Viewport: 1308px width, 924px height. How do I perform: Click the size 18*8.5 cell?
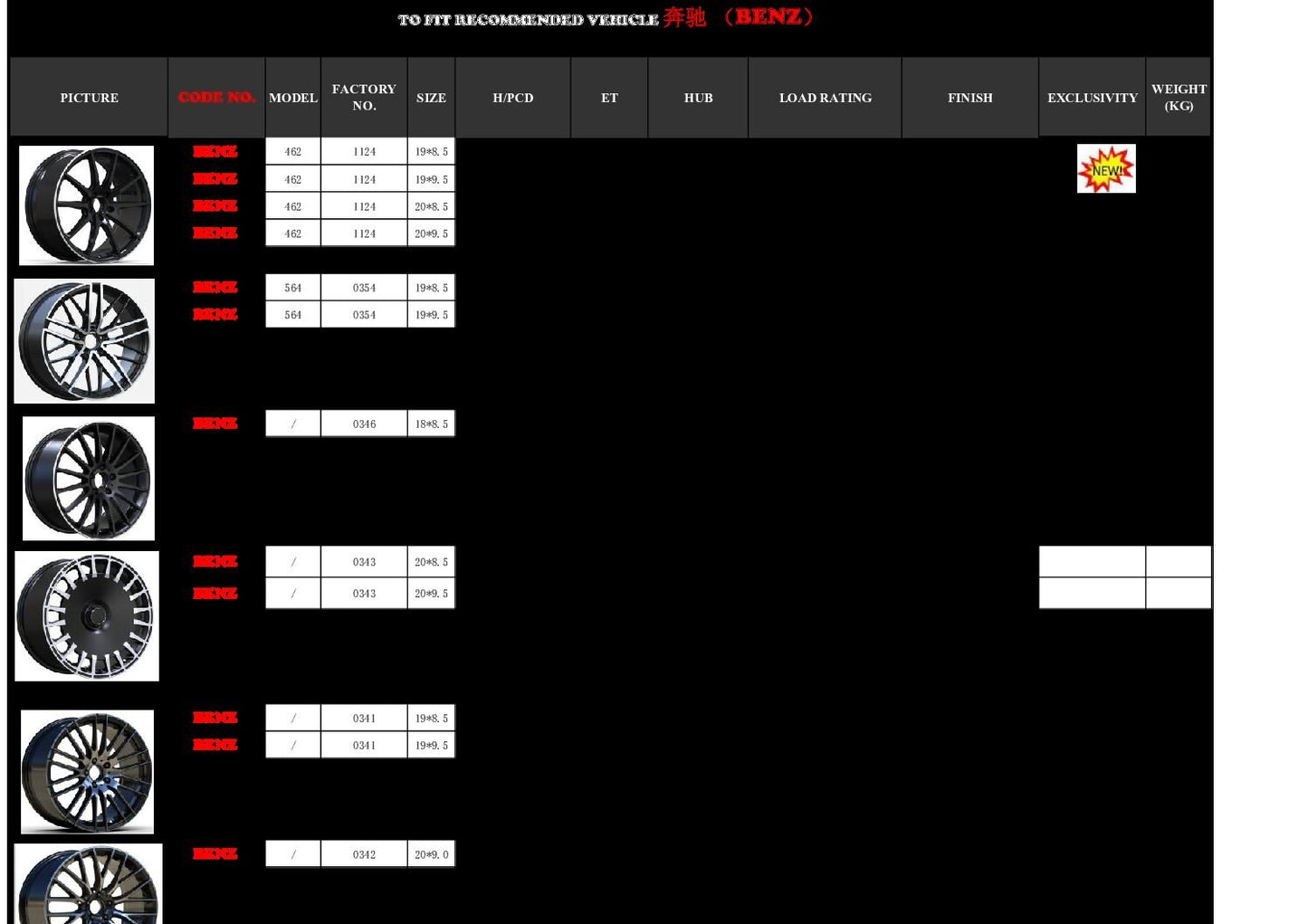pyautogui.click(x=431, y=424)
